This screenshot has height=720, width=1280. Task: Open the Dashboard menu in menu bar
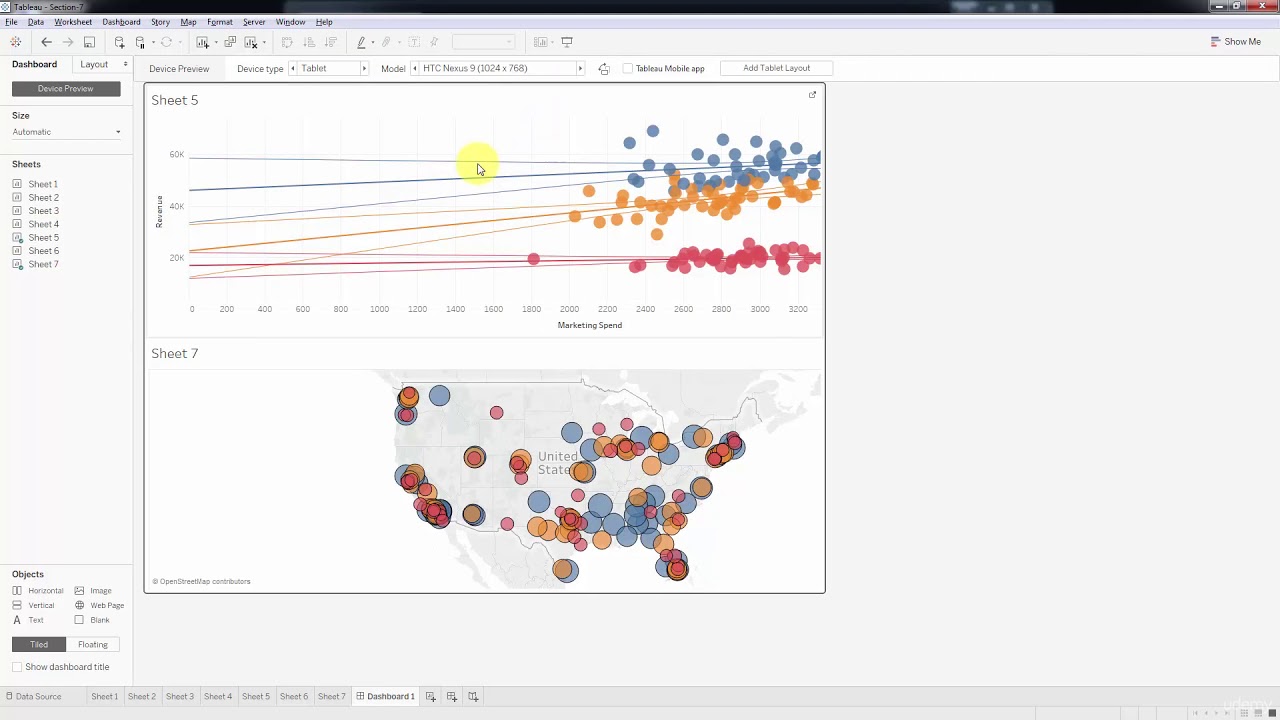pyautogui.click(x=121, y=22)
